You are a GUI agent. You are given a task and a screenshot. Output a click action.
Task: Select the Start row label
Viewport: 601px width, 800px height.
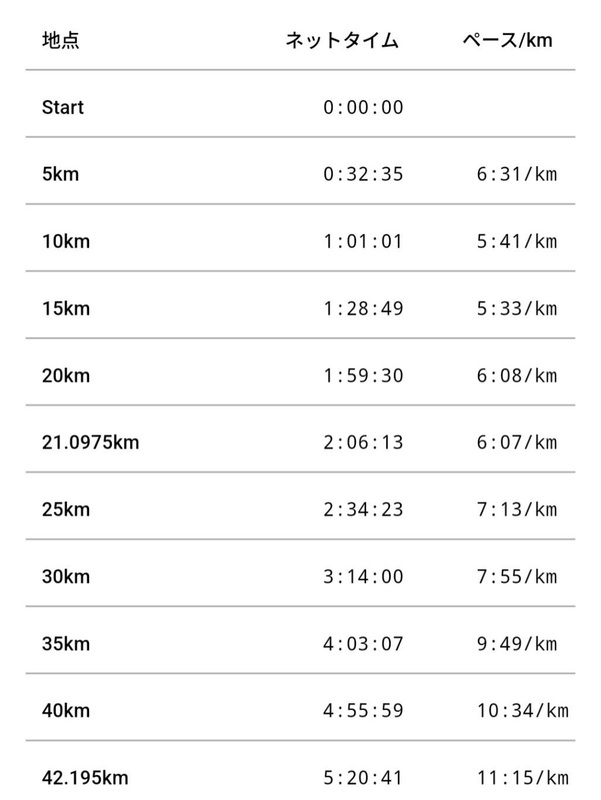(x=63, y=107)
